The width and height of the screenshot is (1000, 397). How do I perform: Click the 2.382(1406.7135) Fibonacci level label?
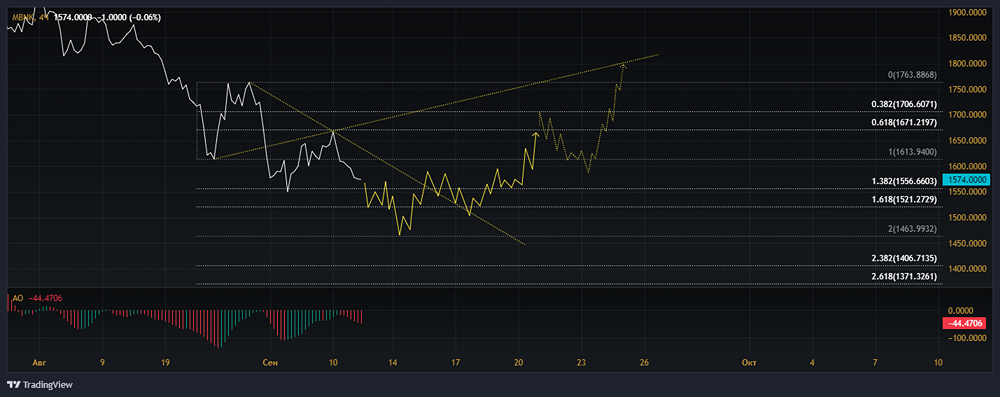pos(904,258)
